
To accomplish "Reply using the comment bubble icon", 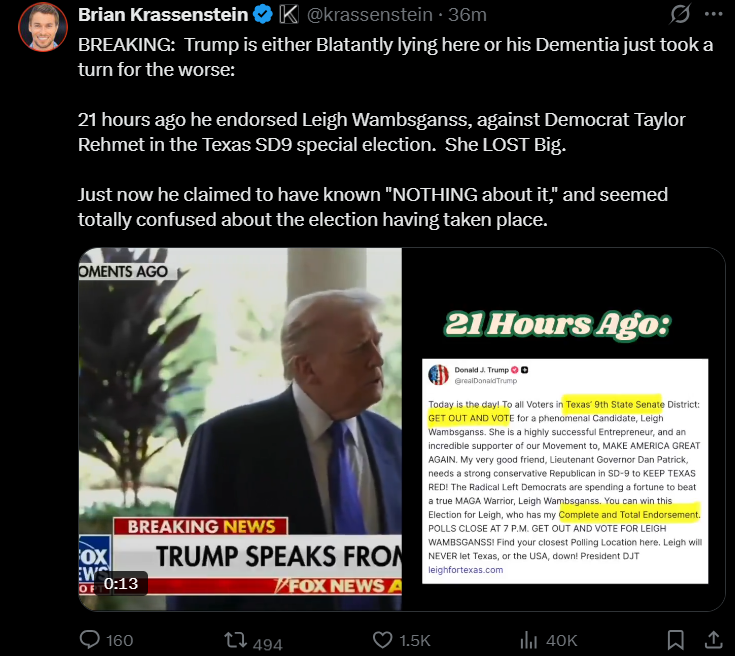I will (x=90, y=640).
